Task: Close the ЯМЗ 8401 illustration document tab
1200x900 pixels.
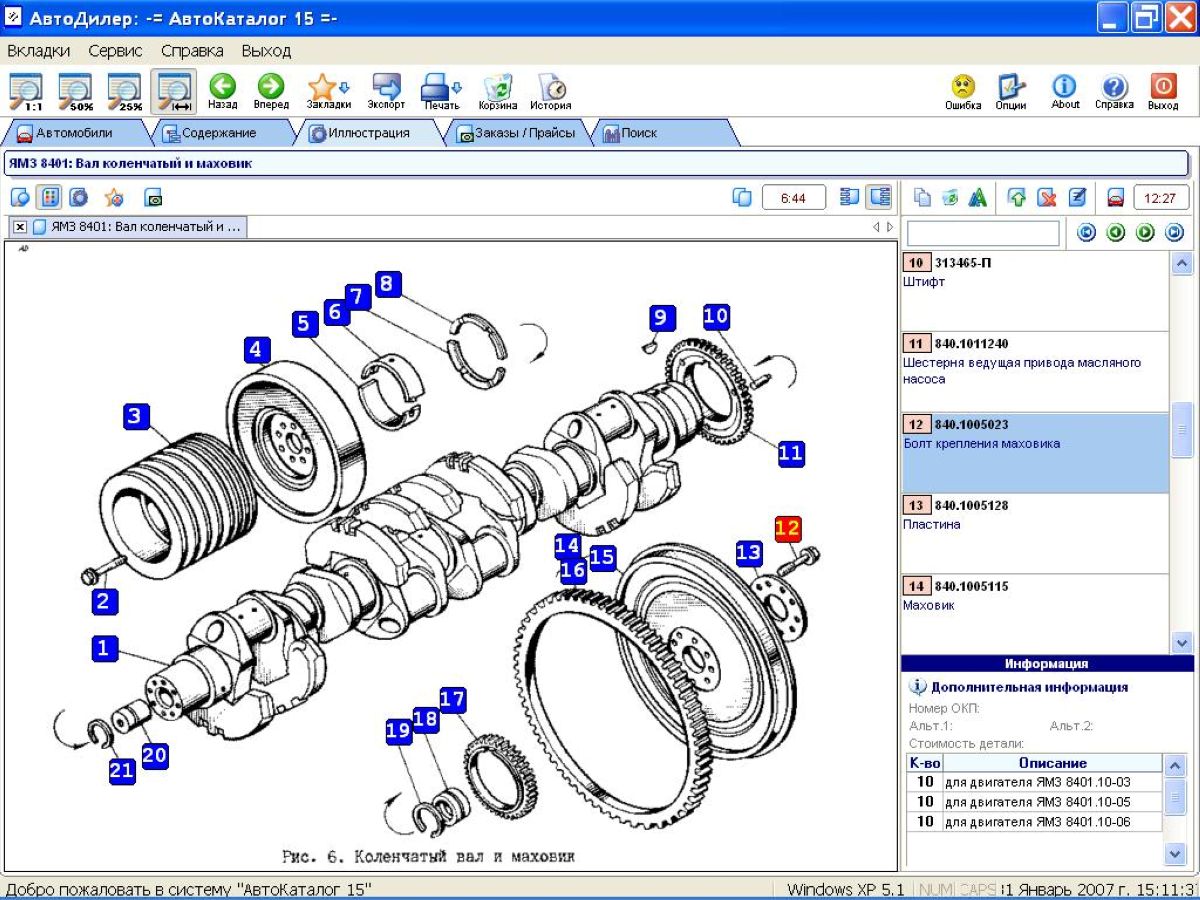Action: [20, 227]
